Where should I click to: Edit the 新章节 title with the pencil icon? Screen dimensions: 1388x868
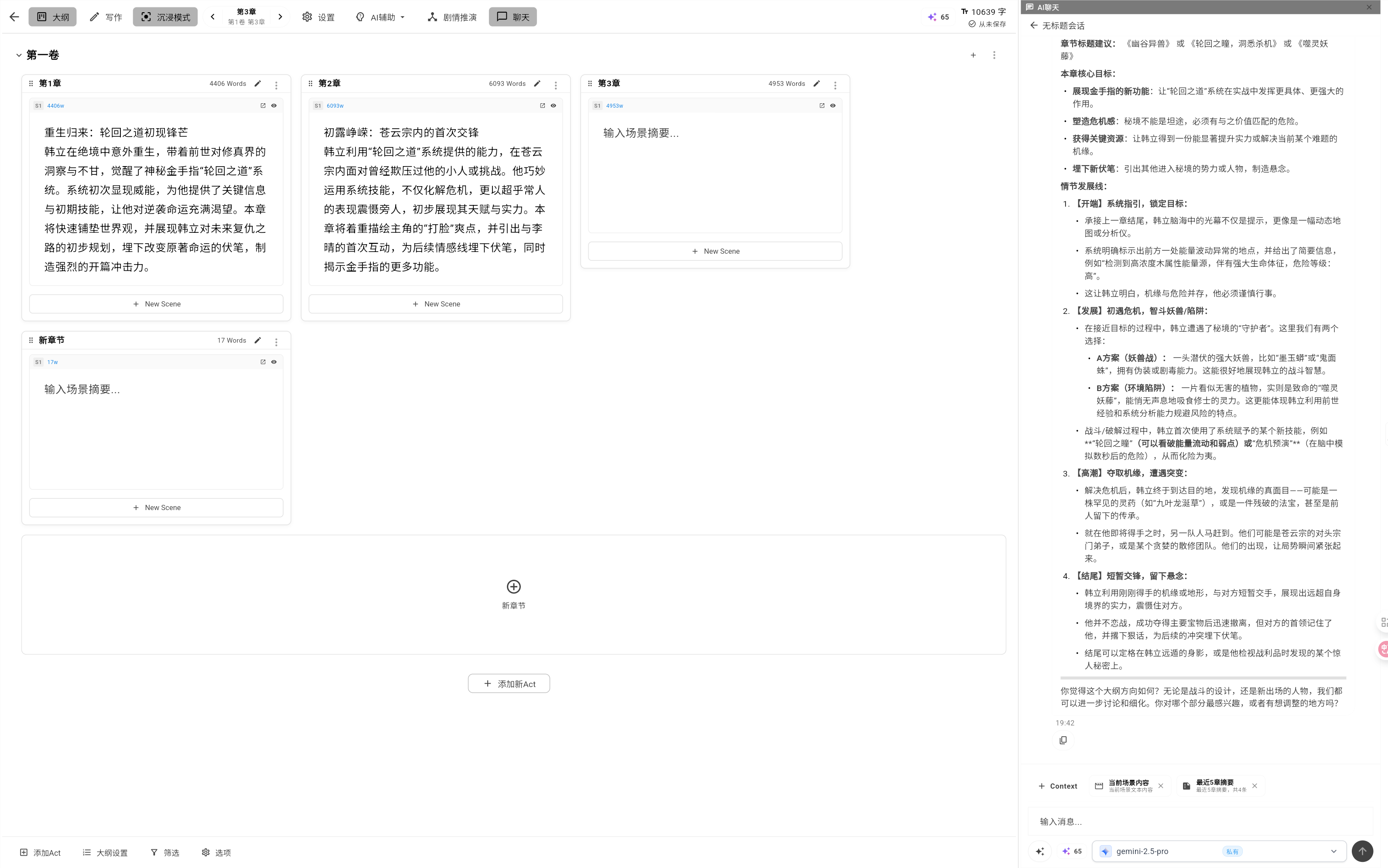pos(258,340)
